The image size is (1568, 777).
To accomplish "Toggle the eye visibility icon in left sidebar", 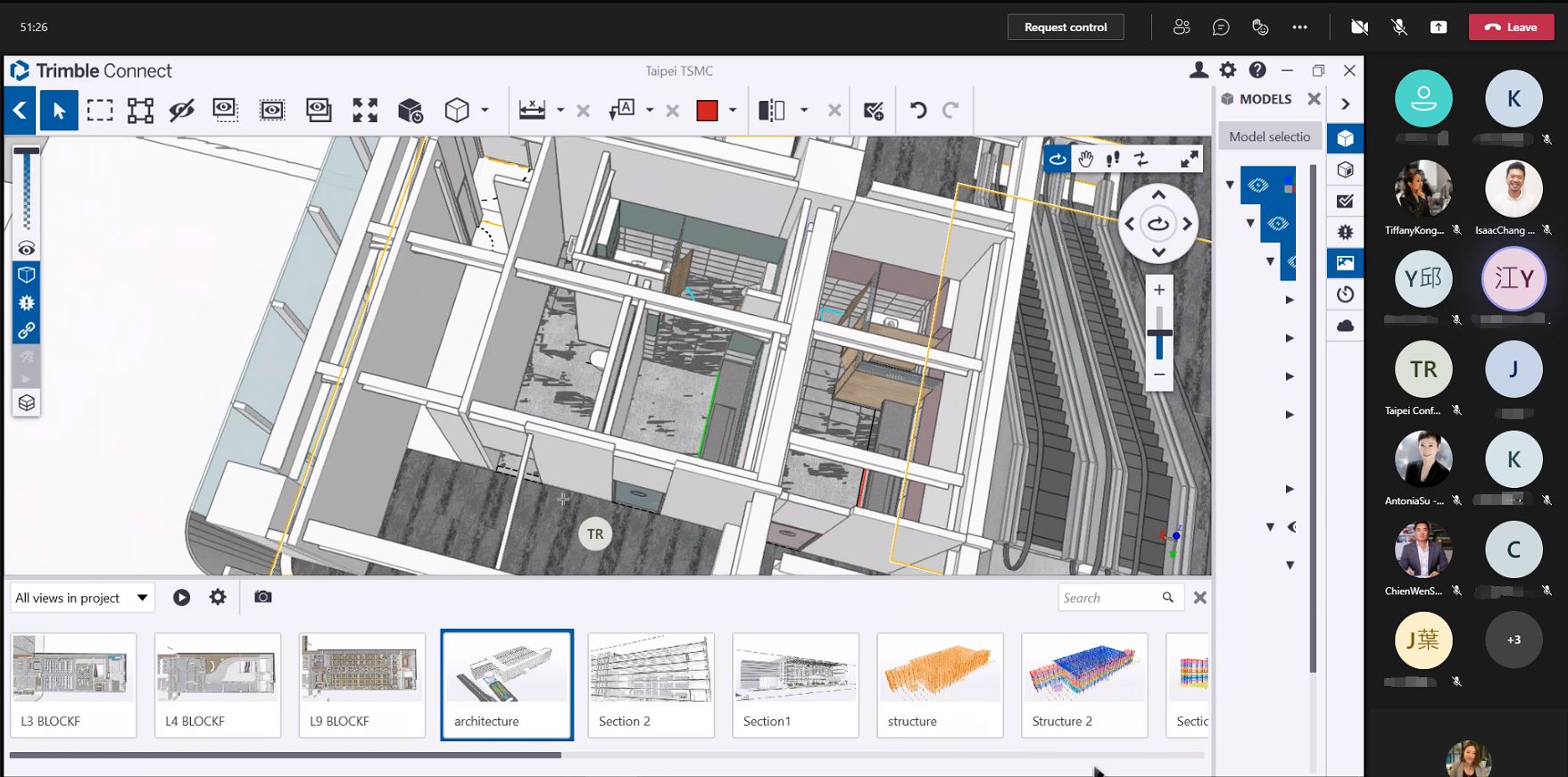I will click(x=27, y=249).
